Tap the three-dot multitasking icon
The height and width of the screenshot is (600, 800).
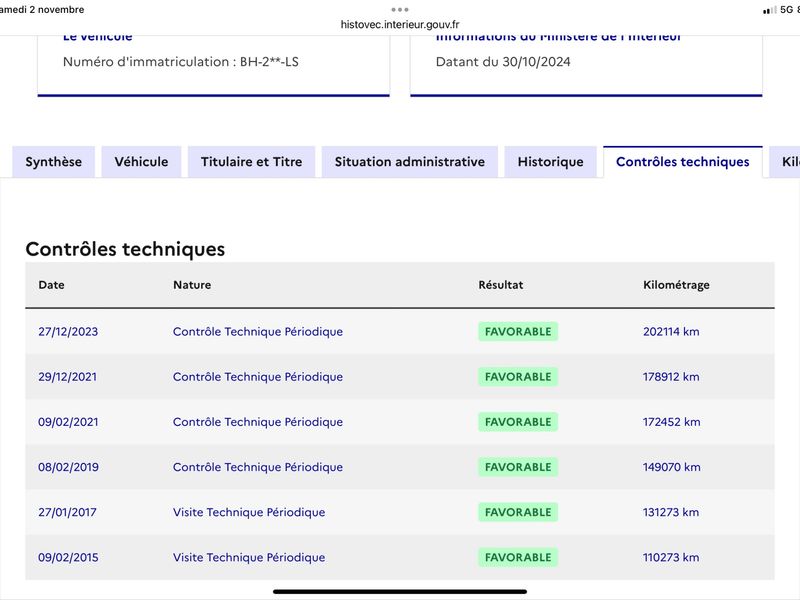pos(400,10)
